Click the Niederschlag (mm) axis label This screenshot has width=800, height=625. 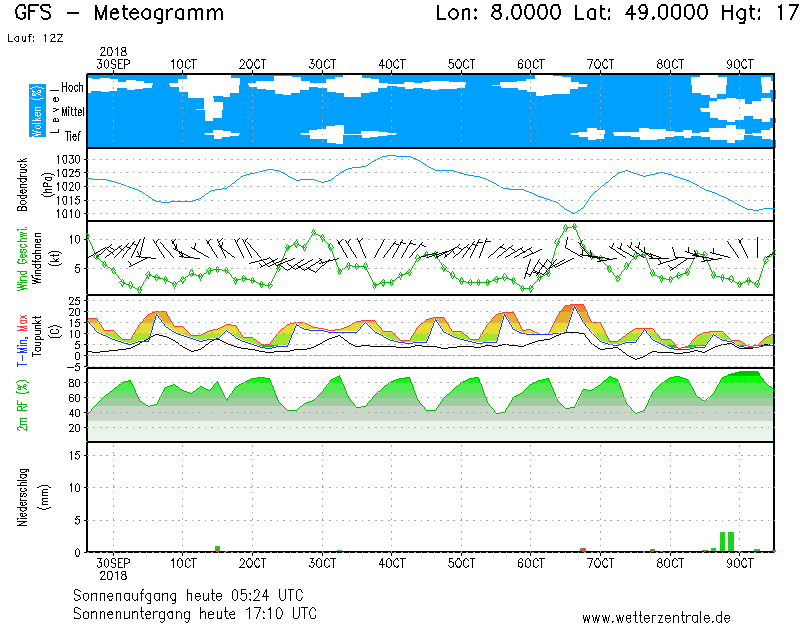(23, 497)
